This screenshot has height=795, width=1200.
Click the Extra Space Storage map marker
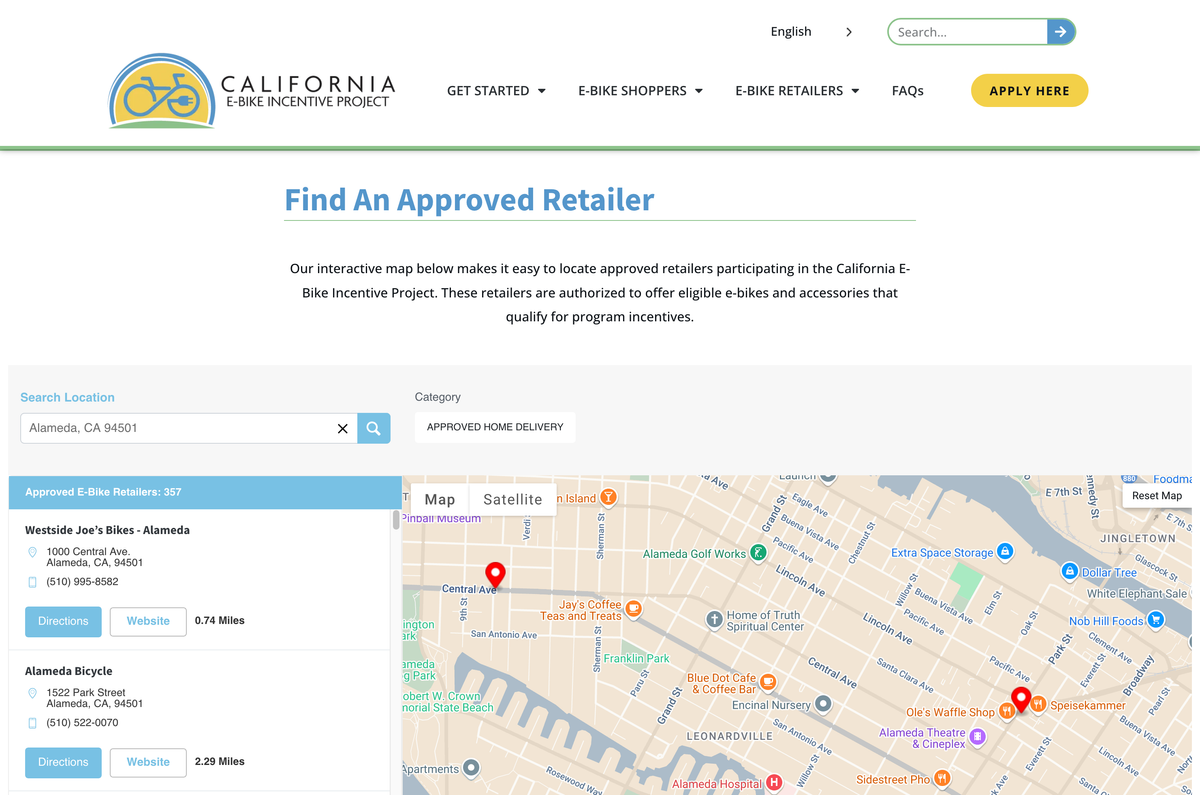tap(1006, 552)
